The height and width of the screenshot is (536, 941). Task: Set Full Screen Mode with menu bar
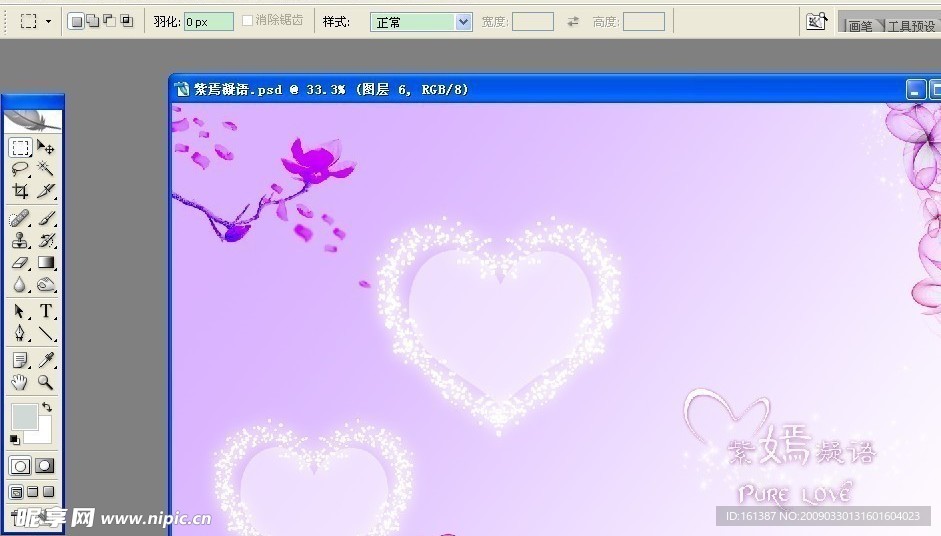[x=33, y=492]
